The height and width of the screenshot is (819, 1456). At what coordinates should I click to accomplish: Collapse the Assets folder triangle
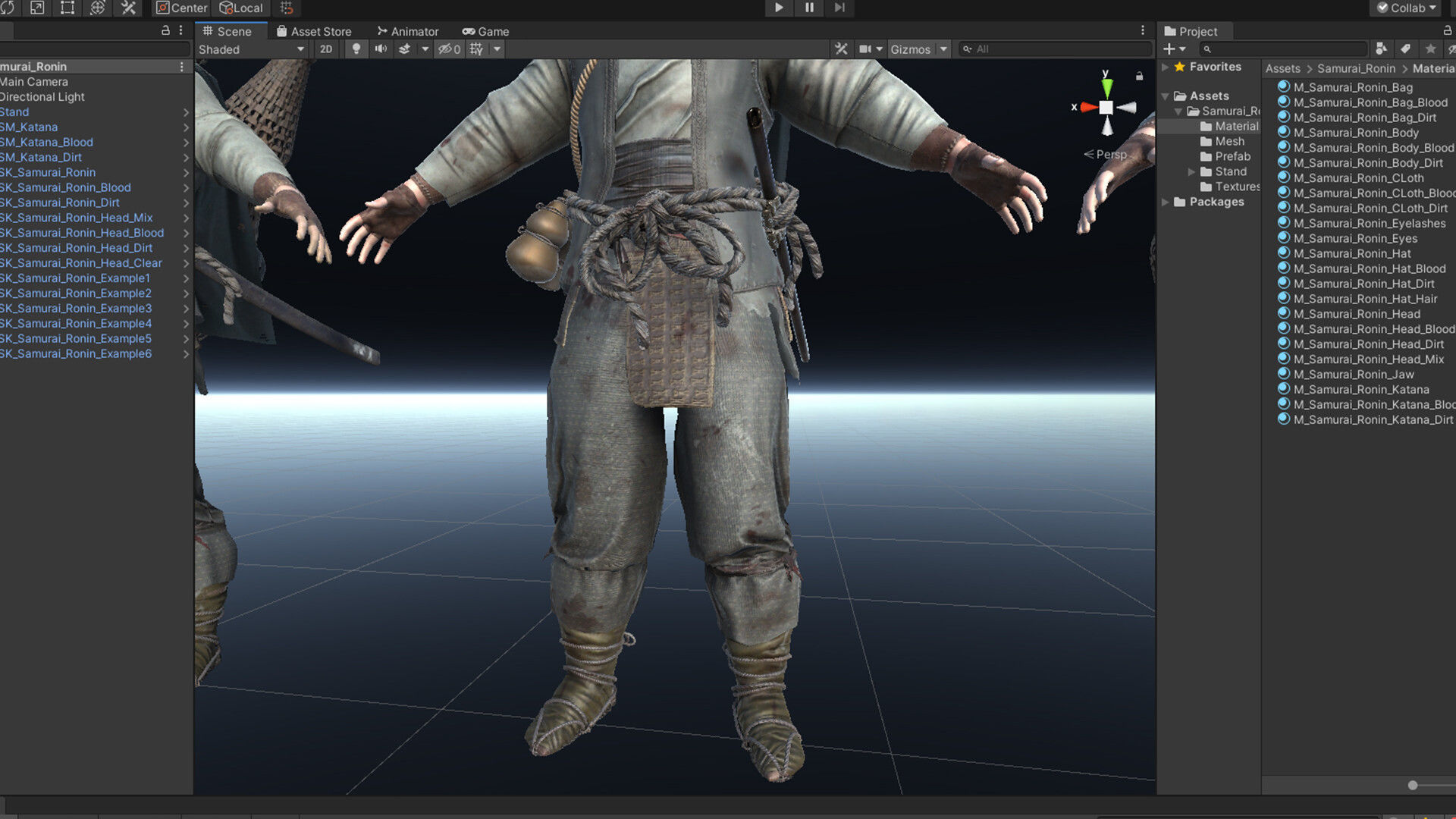[1166, 96]
